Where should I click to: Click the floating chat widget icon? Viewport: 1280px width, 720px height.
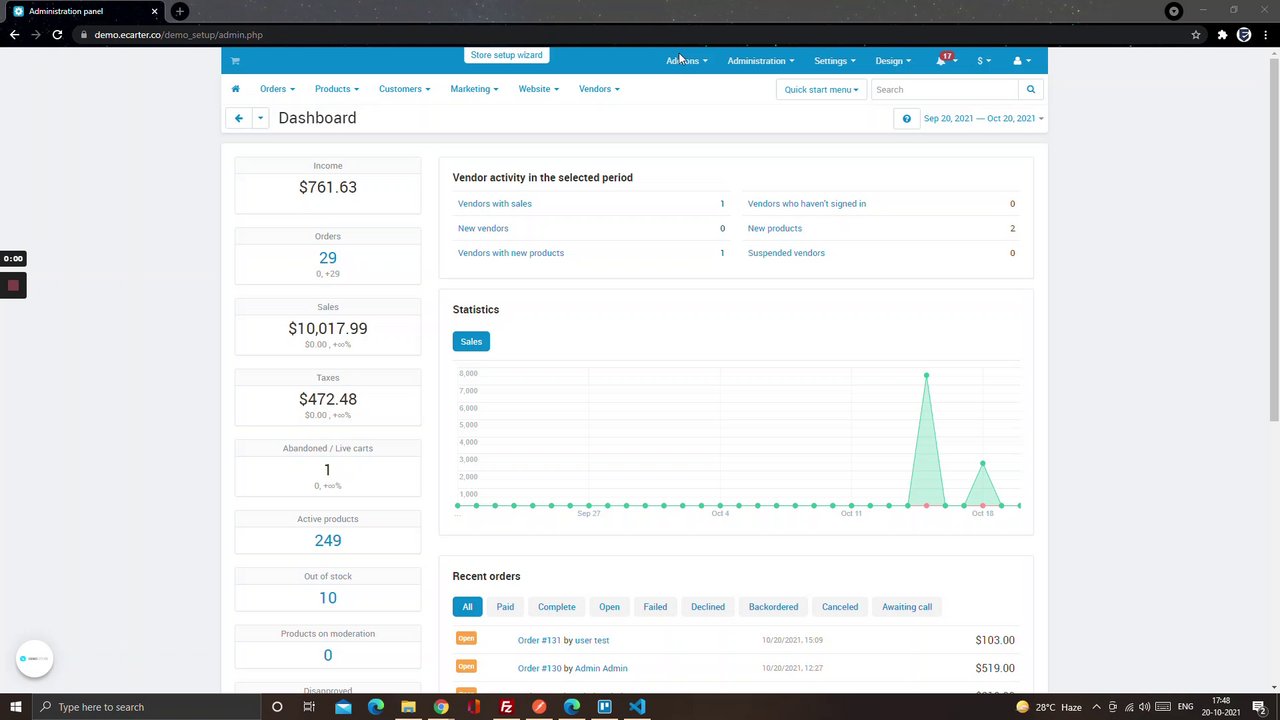click(34, 659)
